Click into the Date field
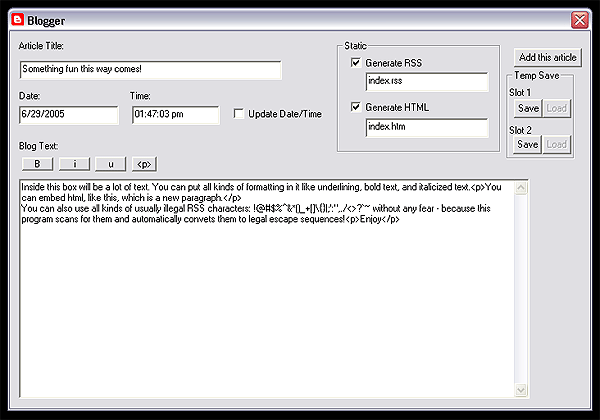Viewport: 600px width, 420px height. [x=68, y=115]
